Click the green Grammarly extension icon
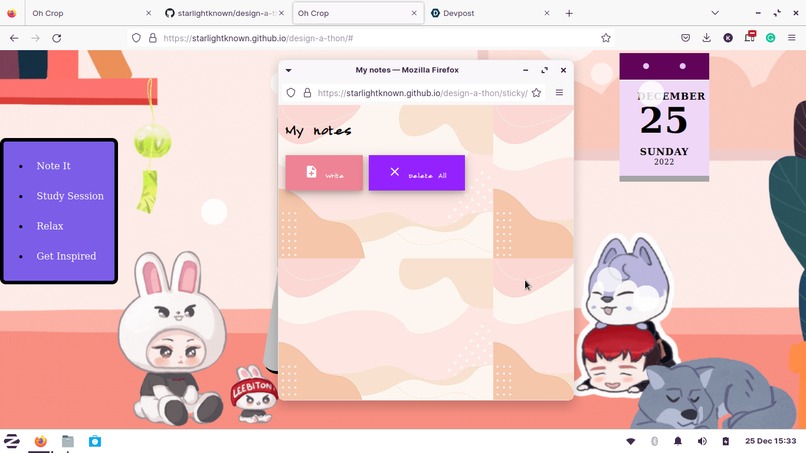Image resolution: width=806 pixels, height=453 pixels. click(x=771, y=38)
